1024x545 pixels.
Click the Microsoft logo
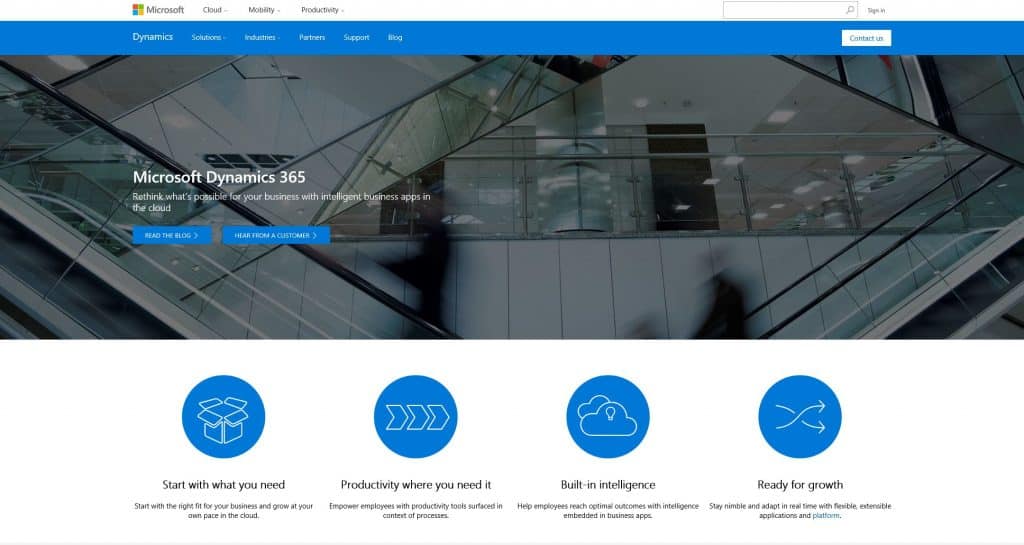click(x=158, y=10)
